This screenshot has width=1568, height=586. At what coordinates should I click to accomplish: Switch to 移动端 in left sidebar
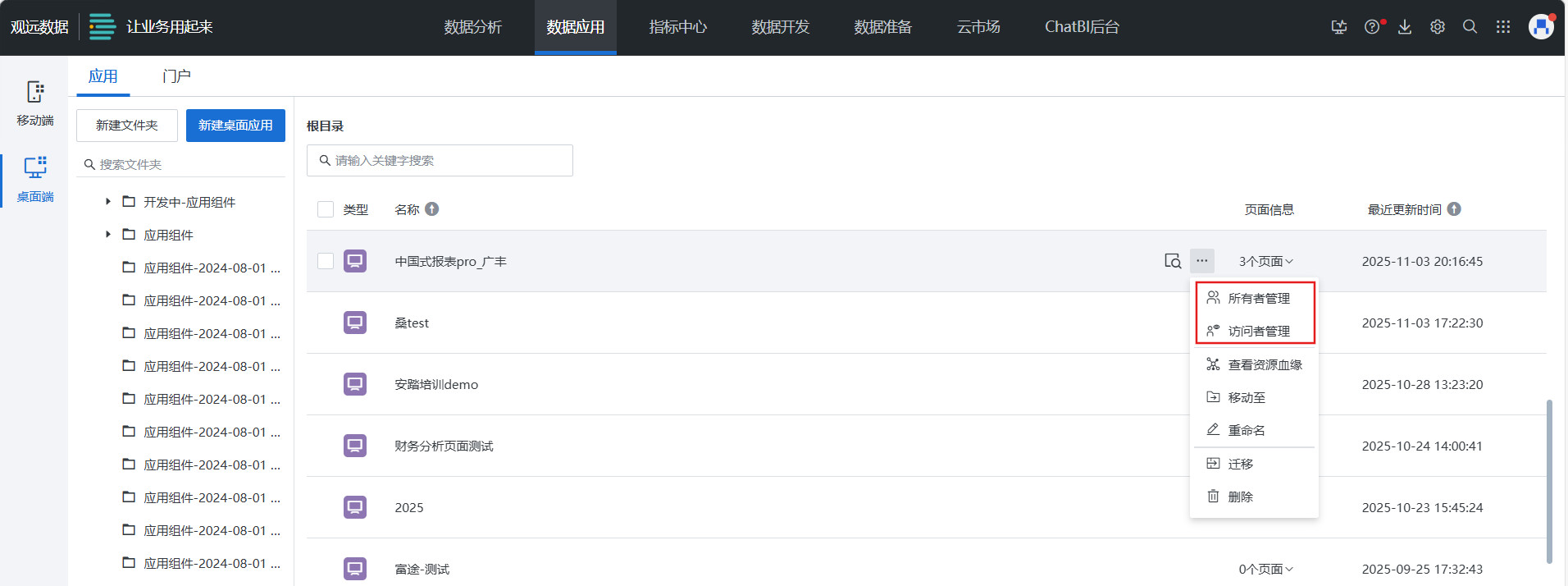34,103
